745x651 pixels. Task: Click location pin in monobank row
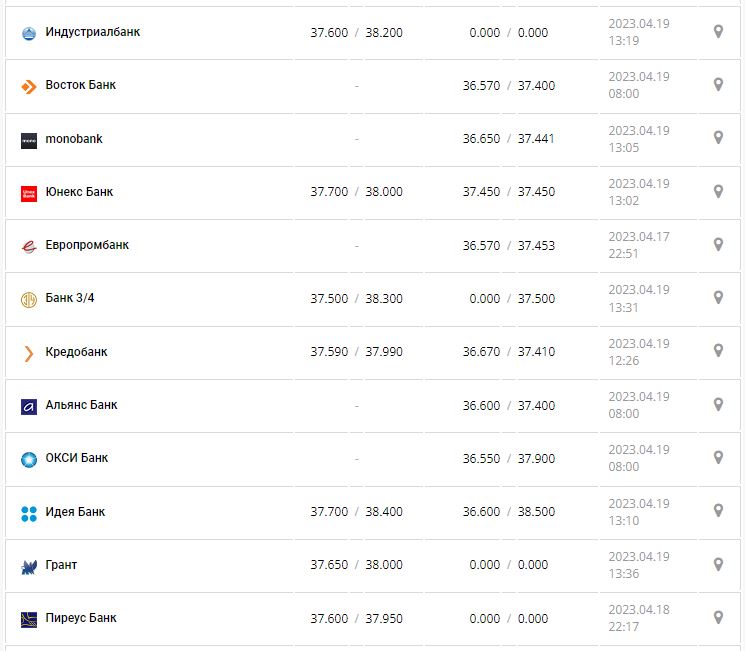coord(718,138)
